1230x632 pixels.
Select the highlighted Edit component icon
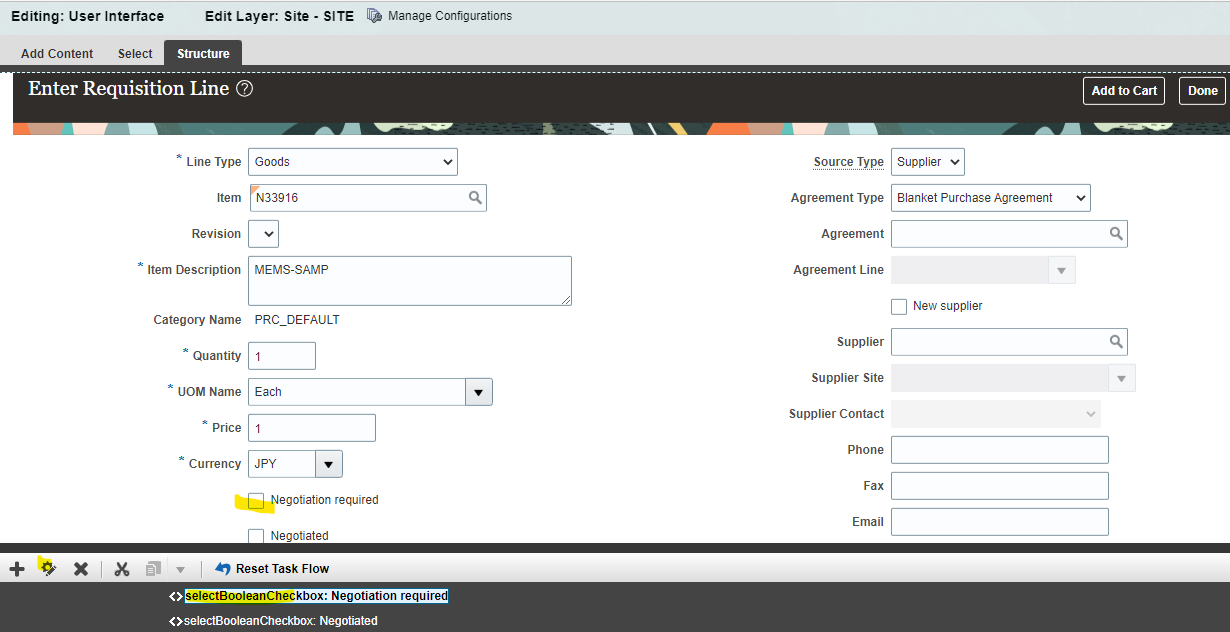(48, 568)
